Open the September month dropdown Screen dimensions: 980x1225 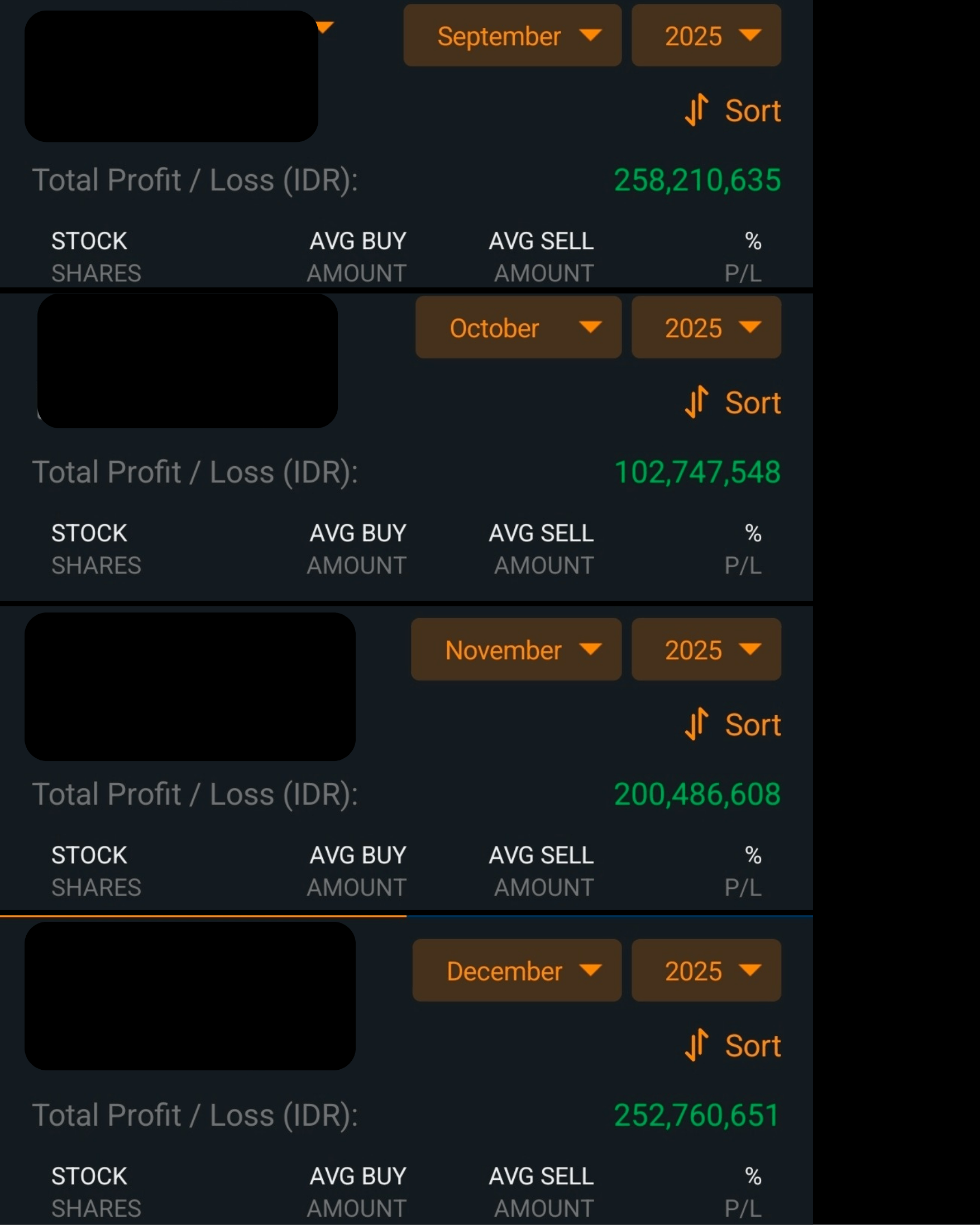512,36
